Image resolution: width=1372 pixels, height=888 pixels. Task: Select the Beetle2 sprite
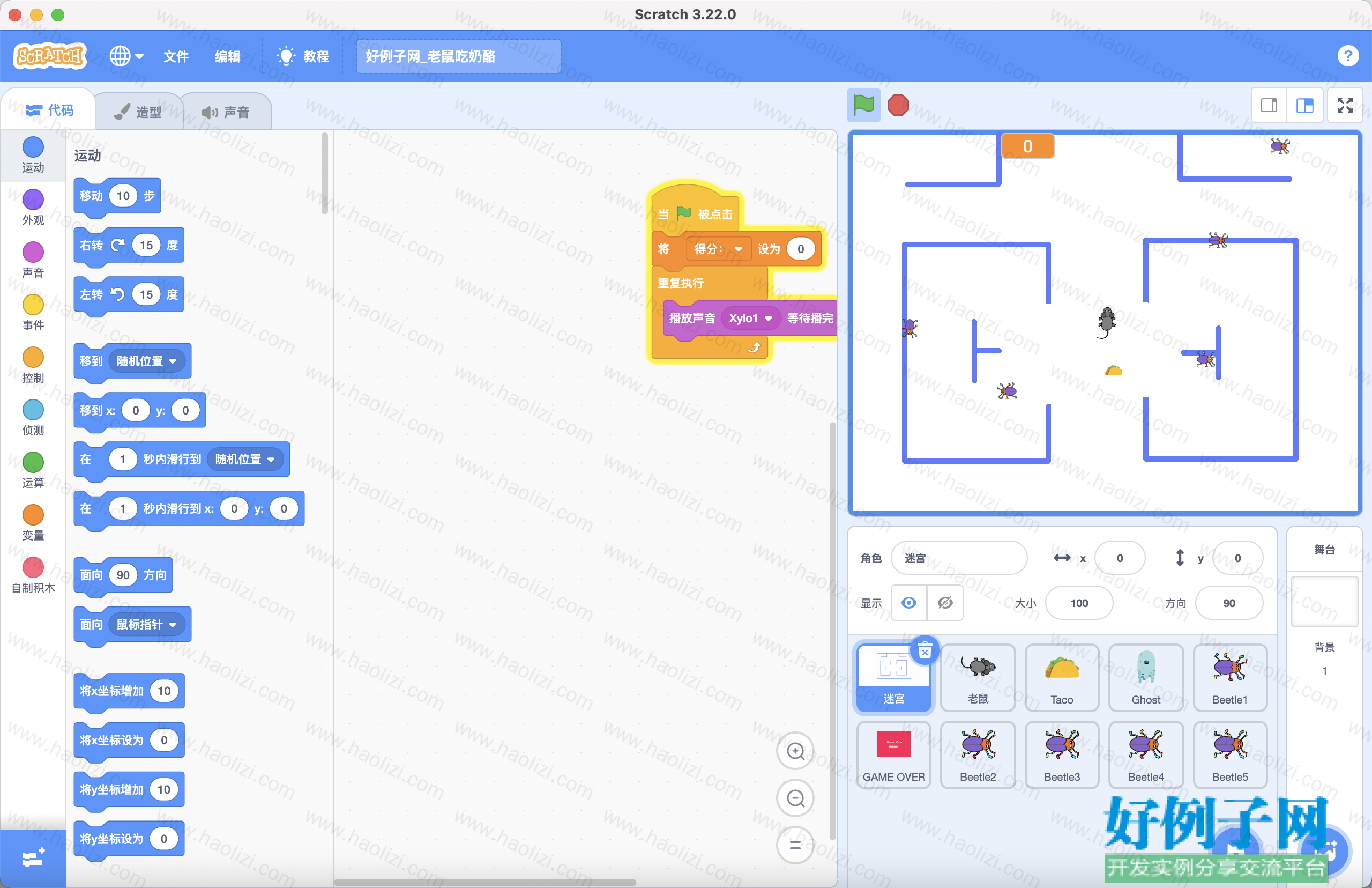978,755
